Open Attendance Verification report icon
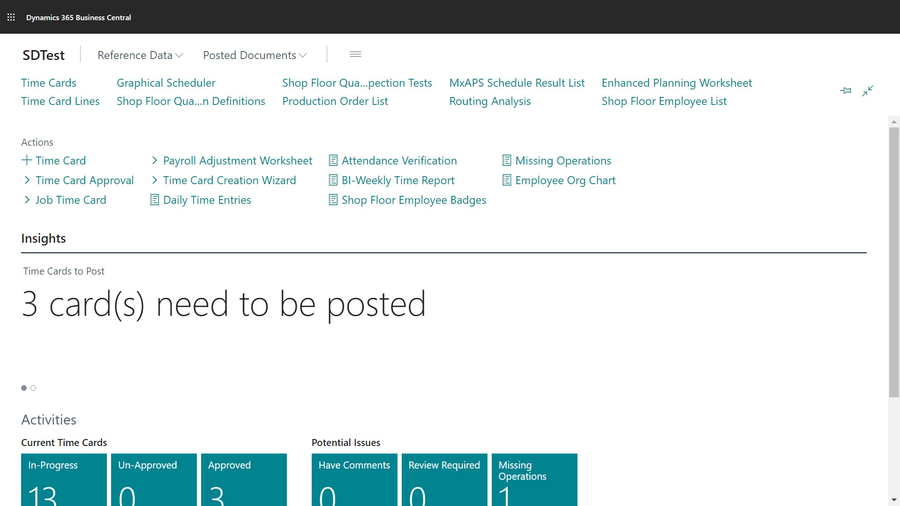The height and width of the screenshot is (506, 900). (x=333, y=161)
